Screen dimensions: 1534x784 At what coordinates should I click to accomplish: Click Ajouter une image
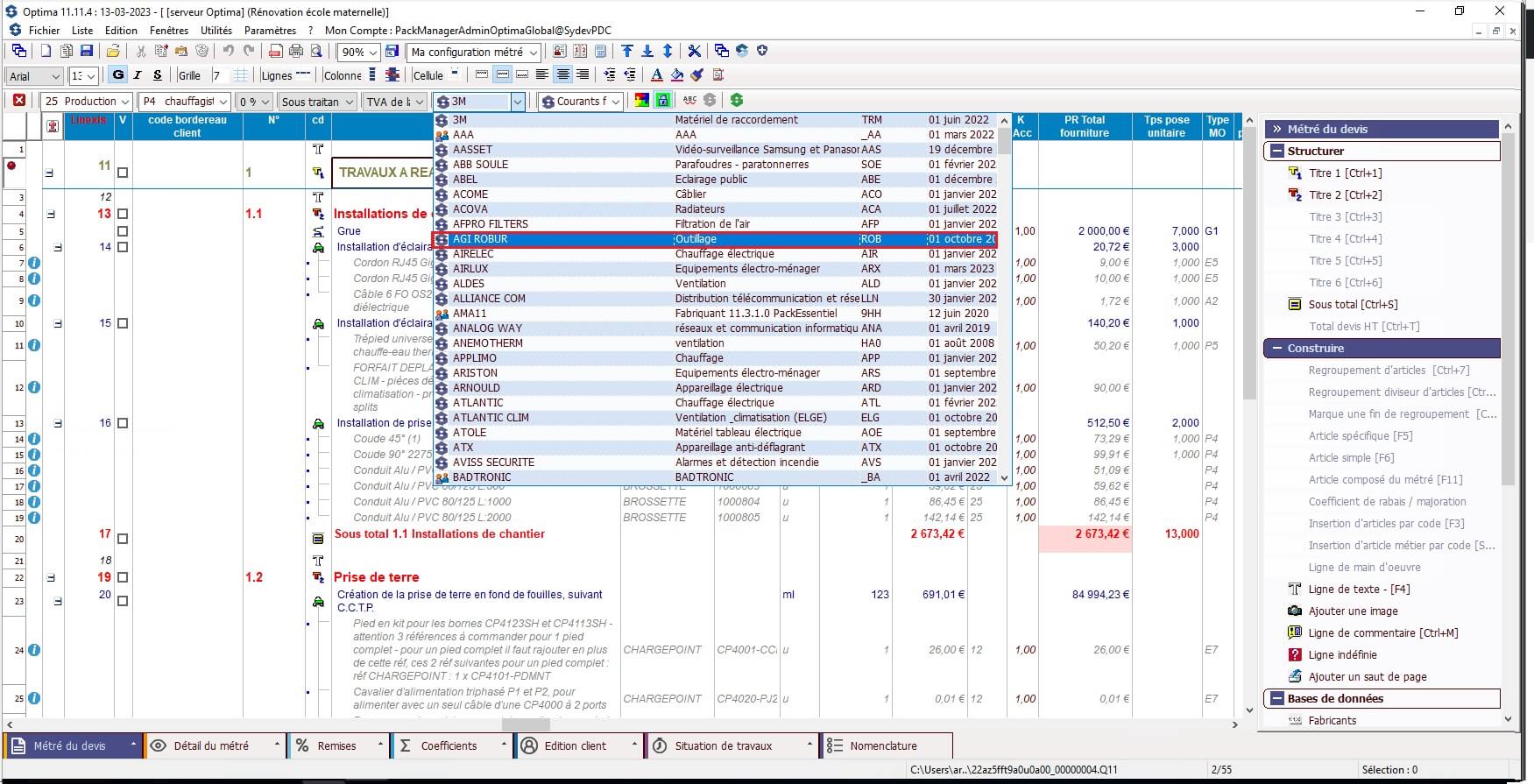point(1353,611)
